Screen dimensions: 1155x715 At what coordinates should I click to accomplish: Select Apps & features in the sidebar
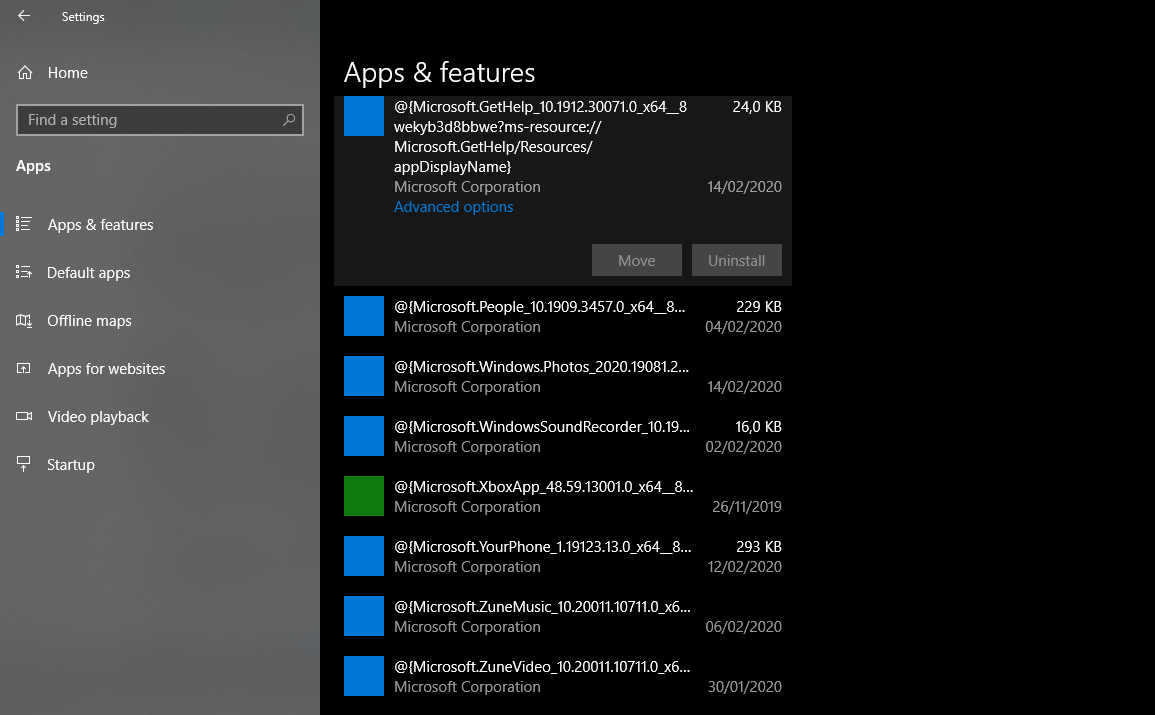pyautogui.click(x=100, y=225)
